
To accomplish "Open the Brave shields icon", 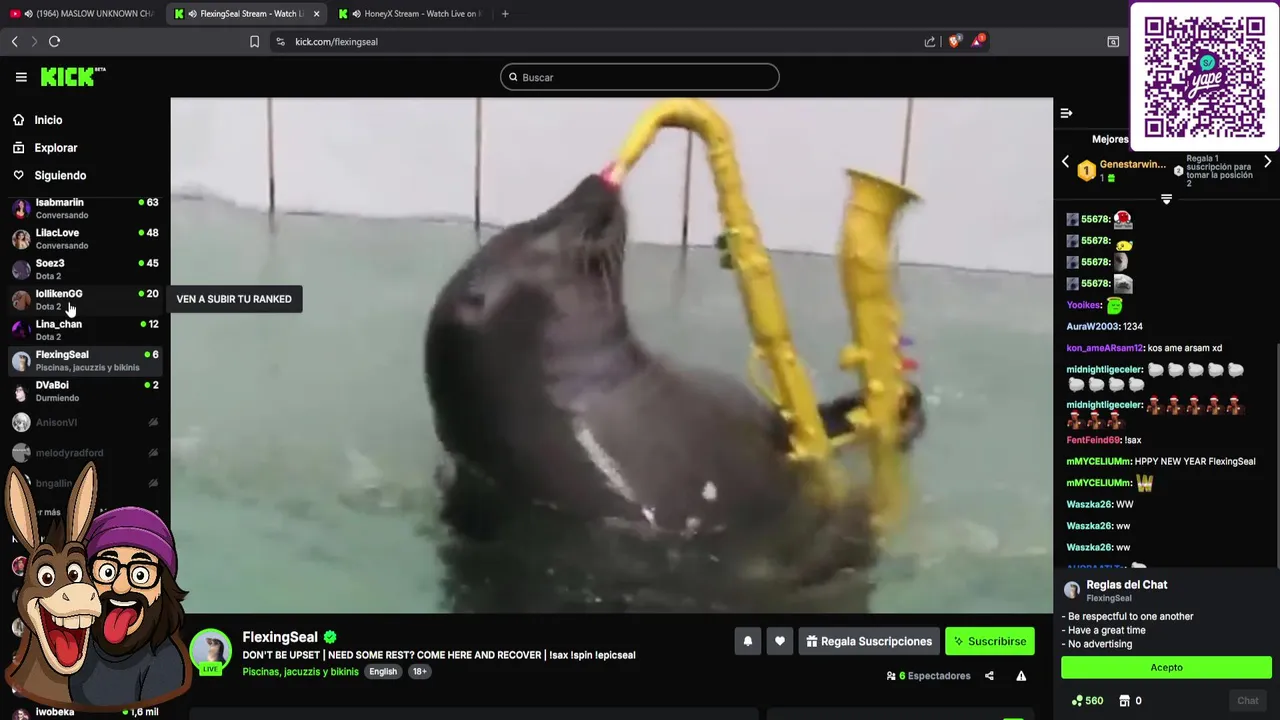I will point(954,41).
